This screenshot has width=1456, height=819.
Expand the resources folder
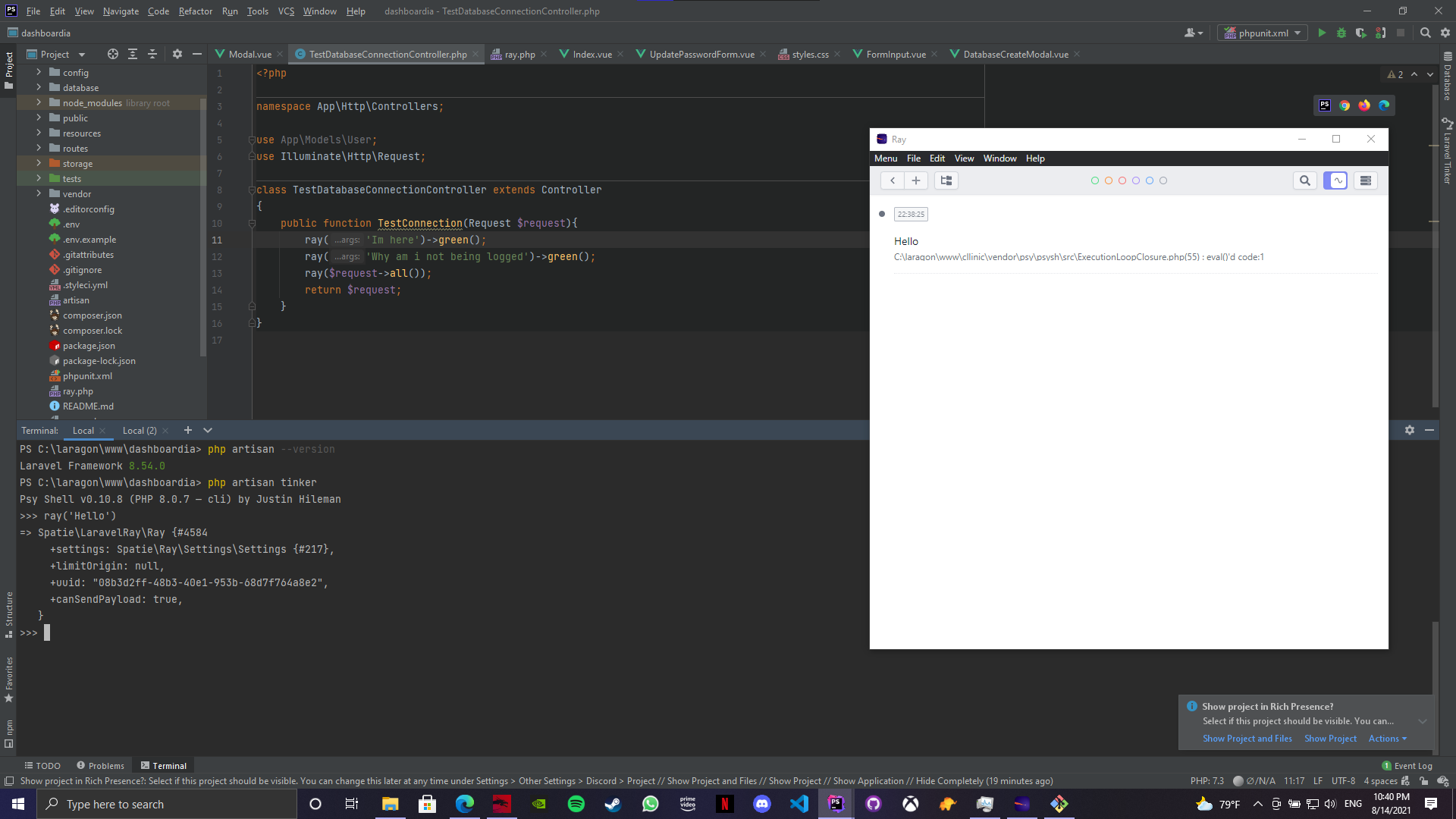[39, 133]
